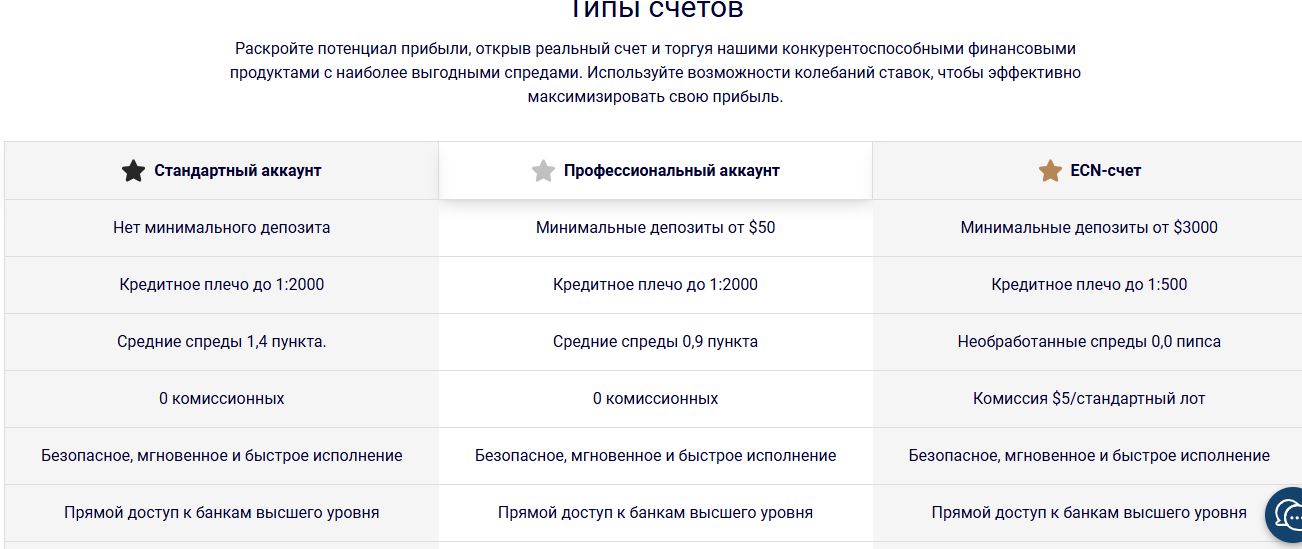Click 'Минимальные депозиты от $3000' cell

[x=1089, y=228]
